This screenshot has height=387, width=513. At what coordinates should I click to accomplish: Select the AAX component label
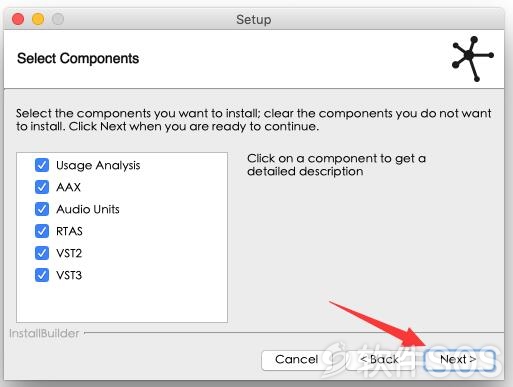pos(68,187)
